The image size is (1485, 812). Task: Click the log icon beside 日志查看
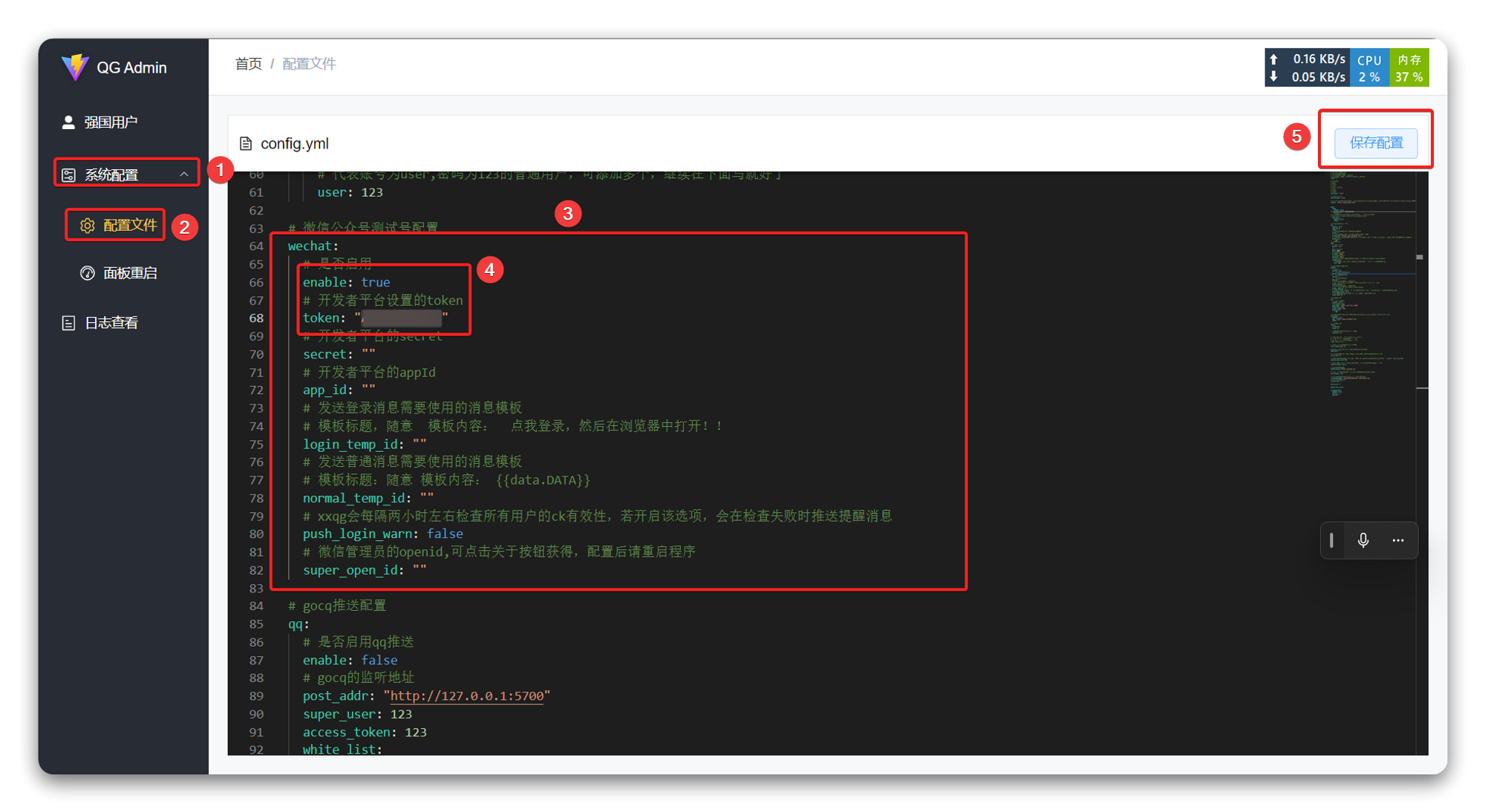click(x=68, y=323)
